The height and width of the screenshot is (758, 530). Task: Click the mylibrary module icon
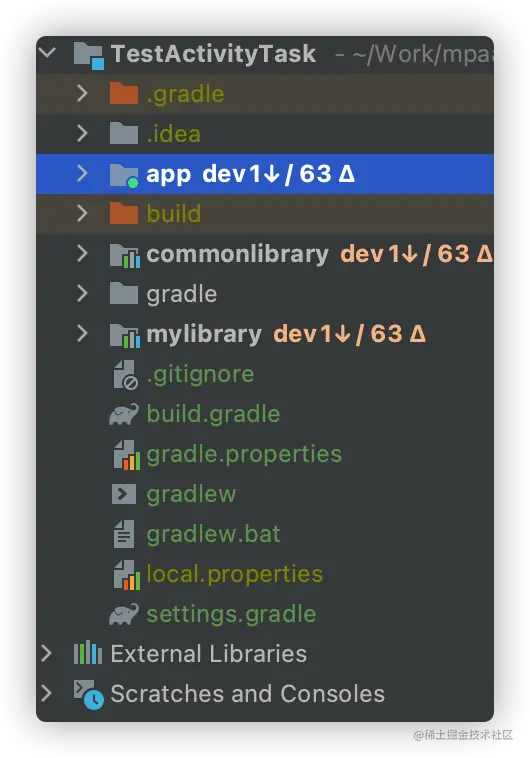[x=125, y=335]
